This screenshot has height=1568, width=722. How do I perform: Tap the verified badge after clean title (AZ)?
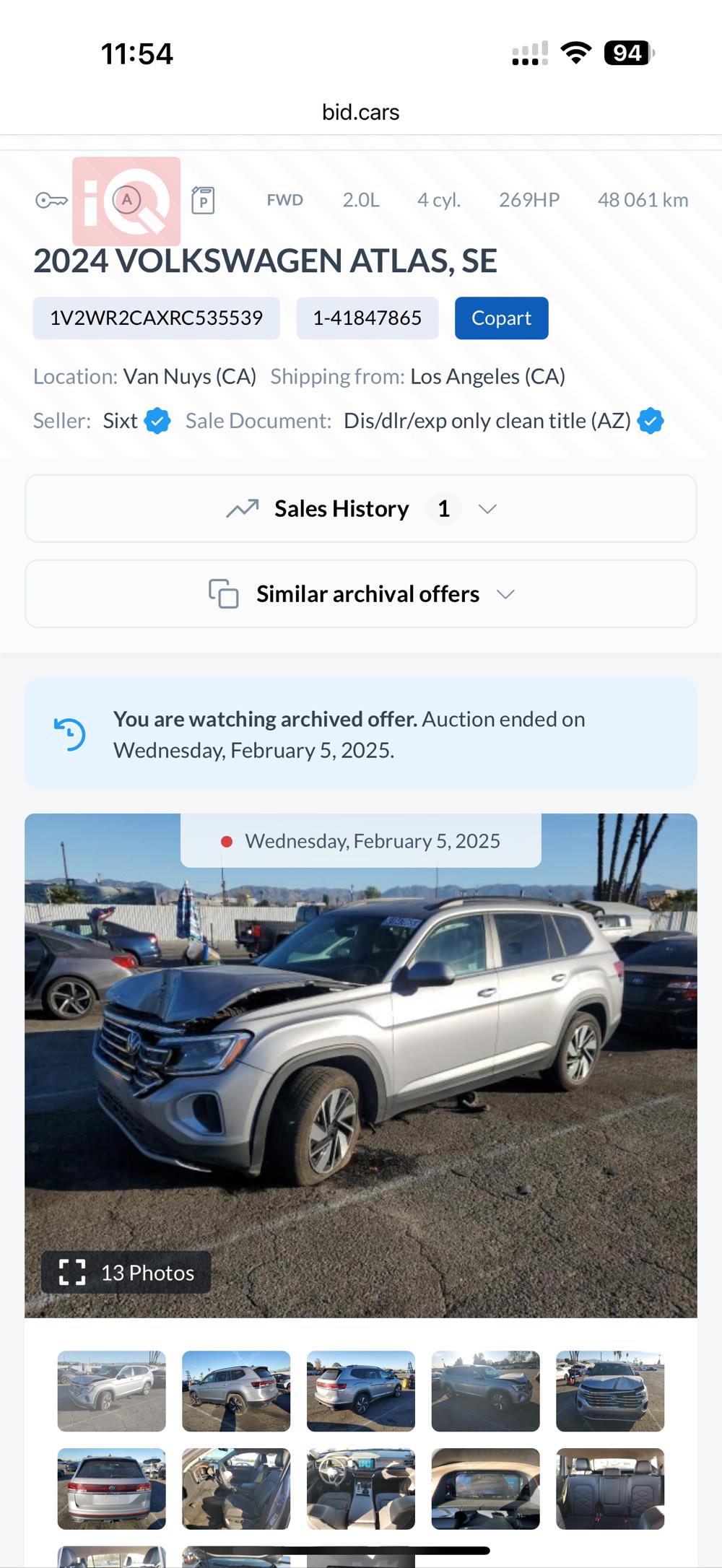pyautogui.click(x=651, y=420)
